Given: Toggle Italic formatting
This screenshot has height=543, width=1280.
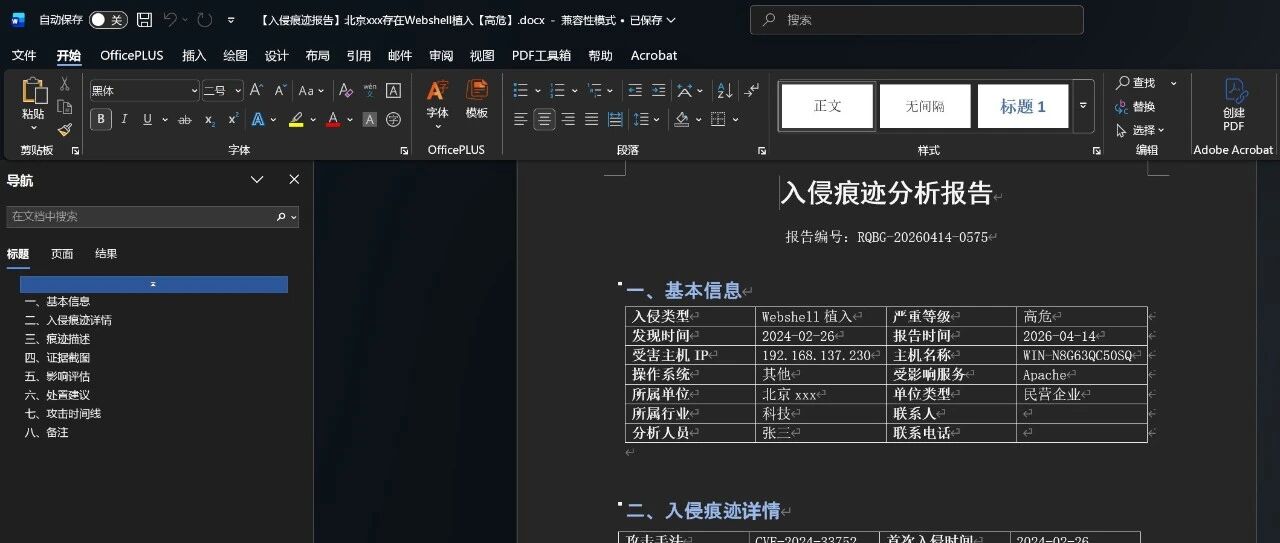Looking at the screenshot, I should (124, 120).
